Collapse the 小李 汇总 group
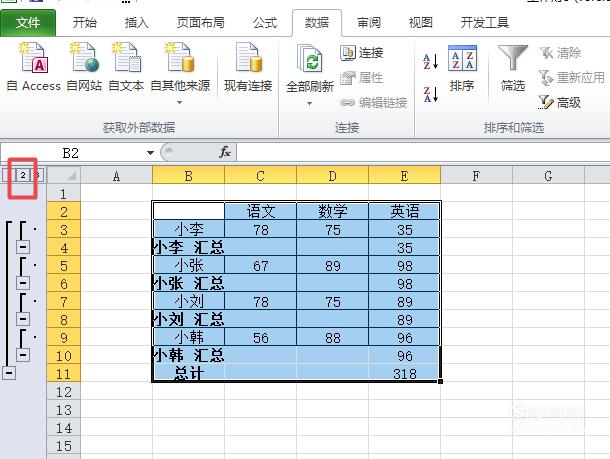 pos(23,247)
